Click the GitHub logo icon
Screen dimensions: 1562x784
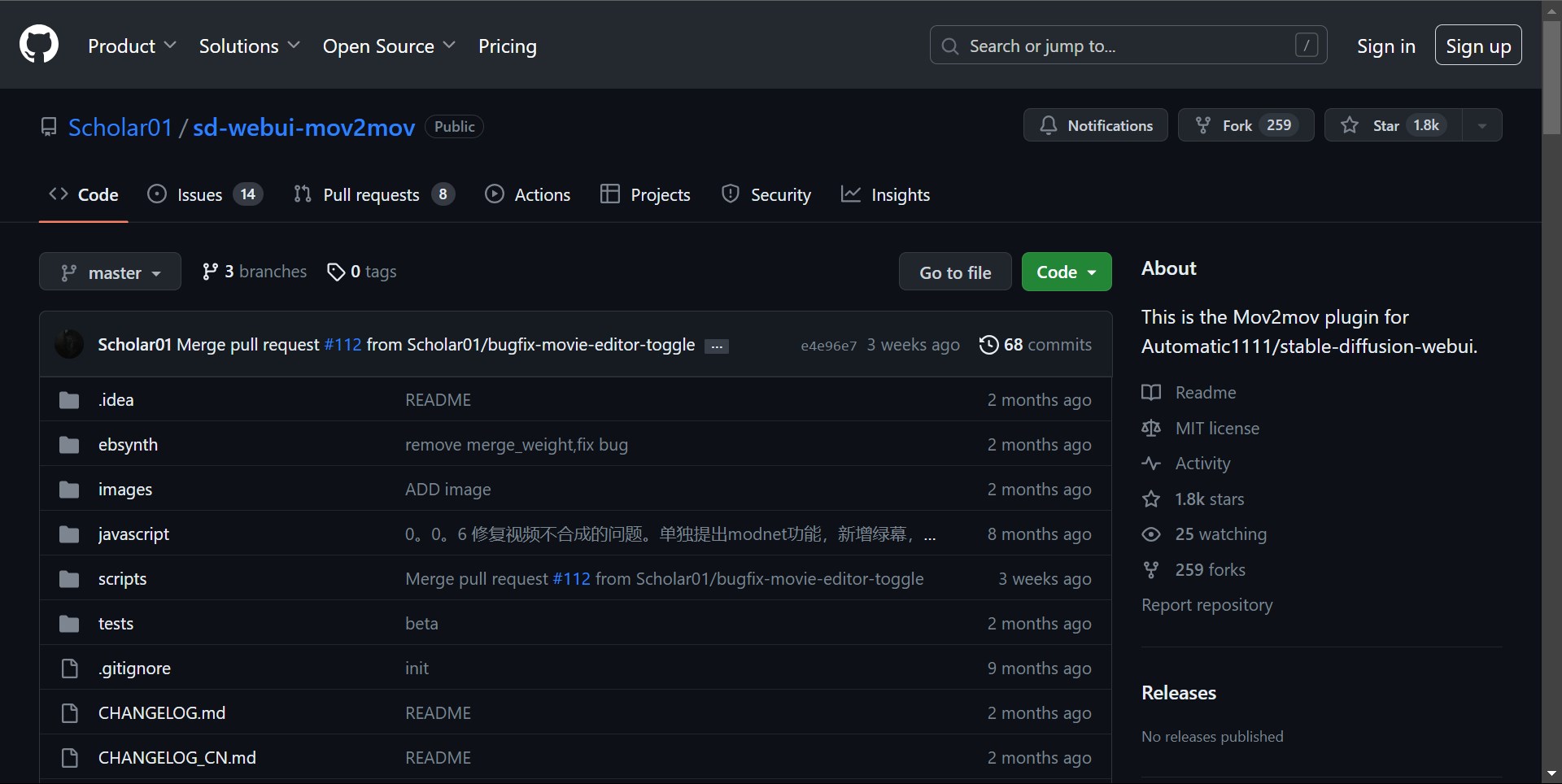tap(39, 45)
